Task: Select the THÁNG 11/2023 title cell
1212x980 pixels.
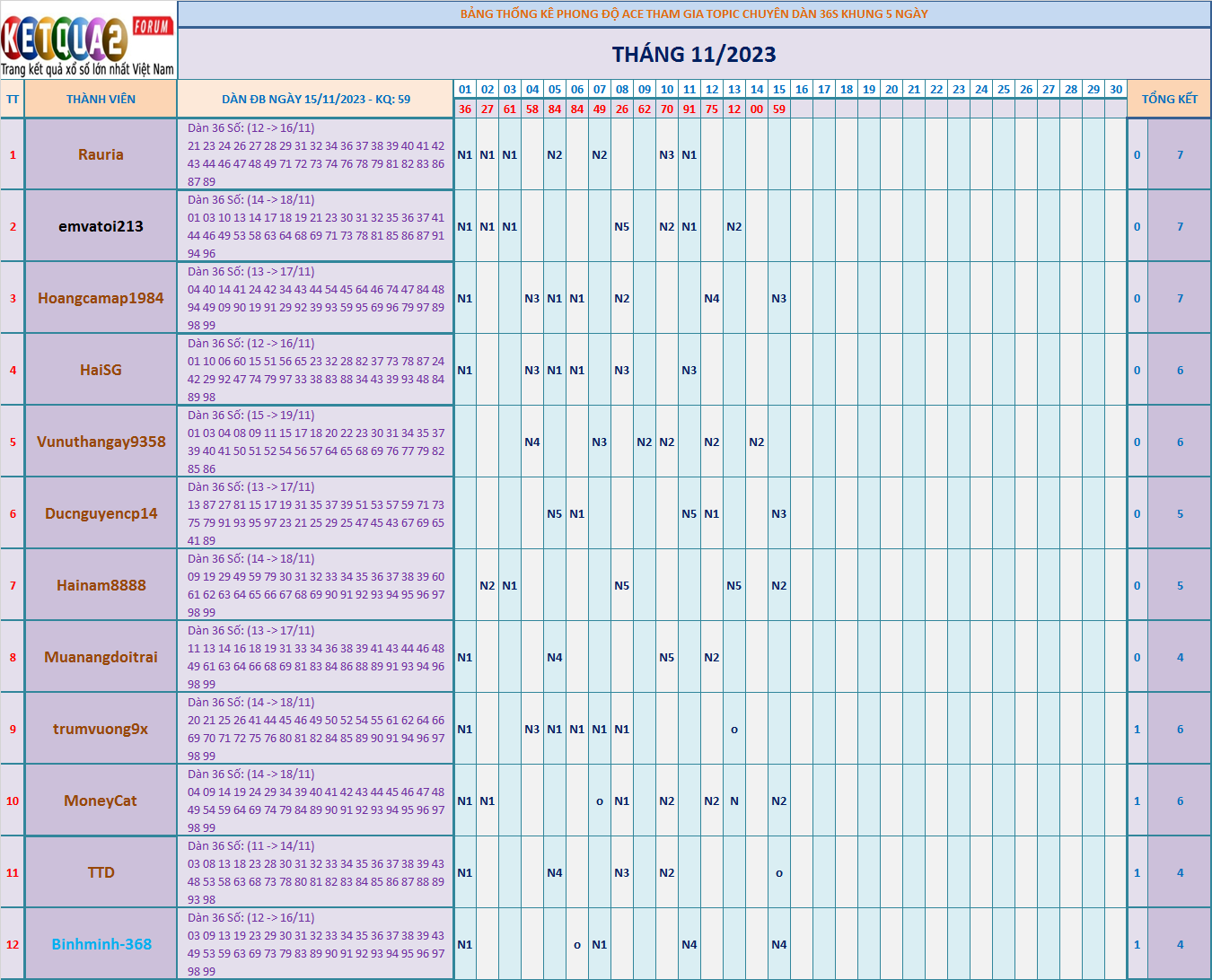Action: point(694,55)
